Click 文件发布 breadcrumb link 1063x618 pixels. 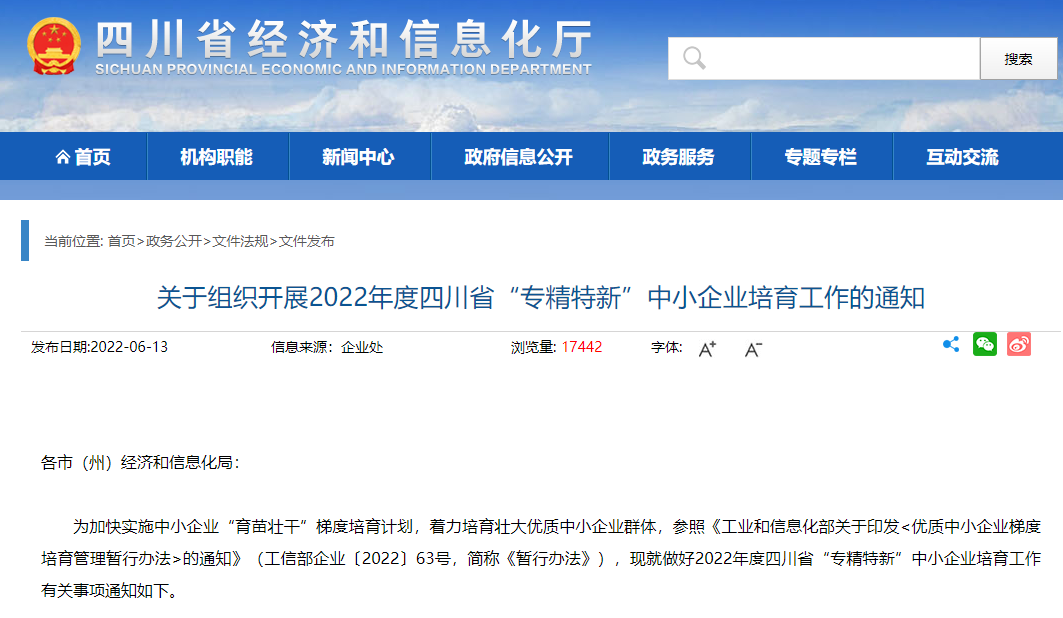(307, 241)
